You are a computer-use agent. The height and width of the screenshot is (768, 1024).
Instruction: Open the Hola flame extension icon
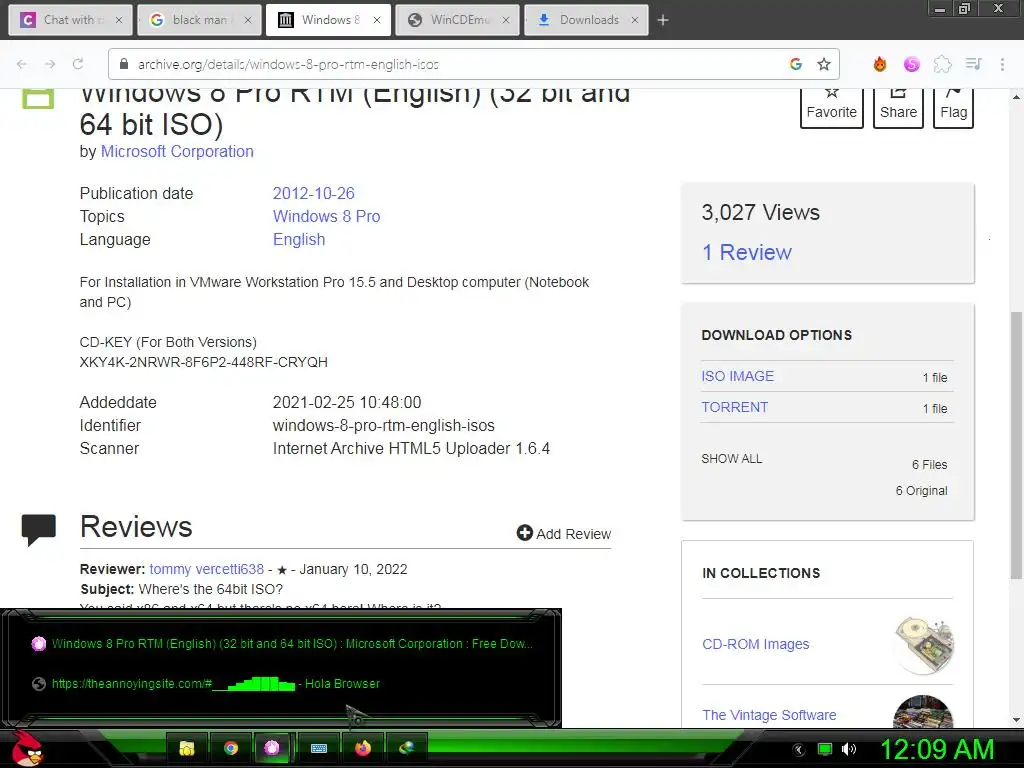(880, 64)
